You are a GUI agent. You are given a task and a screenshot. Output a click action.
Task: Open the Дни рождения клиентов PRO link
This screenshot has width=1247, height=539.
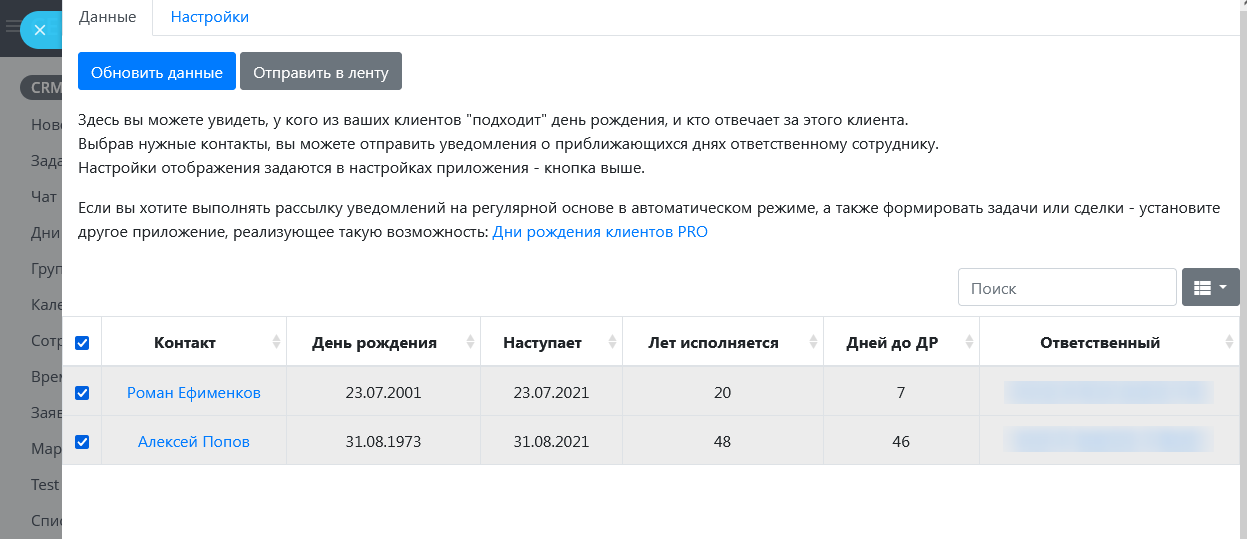coord(600,232)
